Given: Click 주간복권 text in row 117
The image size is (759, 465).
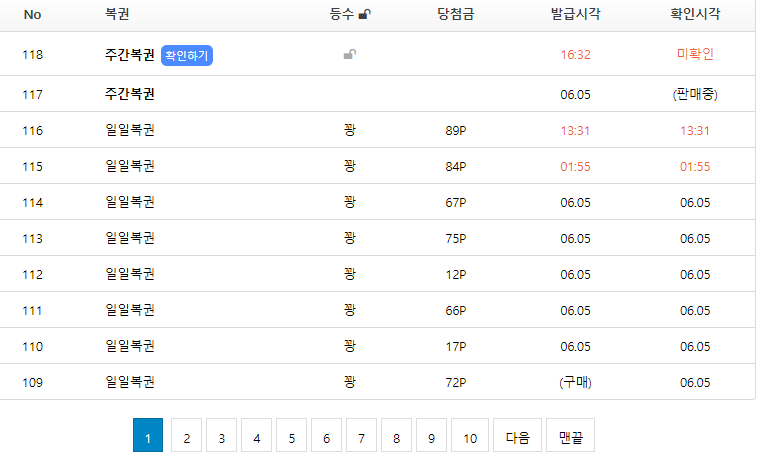Looking at the screenshot, I should tap(130, 94).
